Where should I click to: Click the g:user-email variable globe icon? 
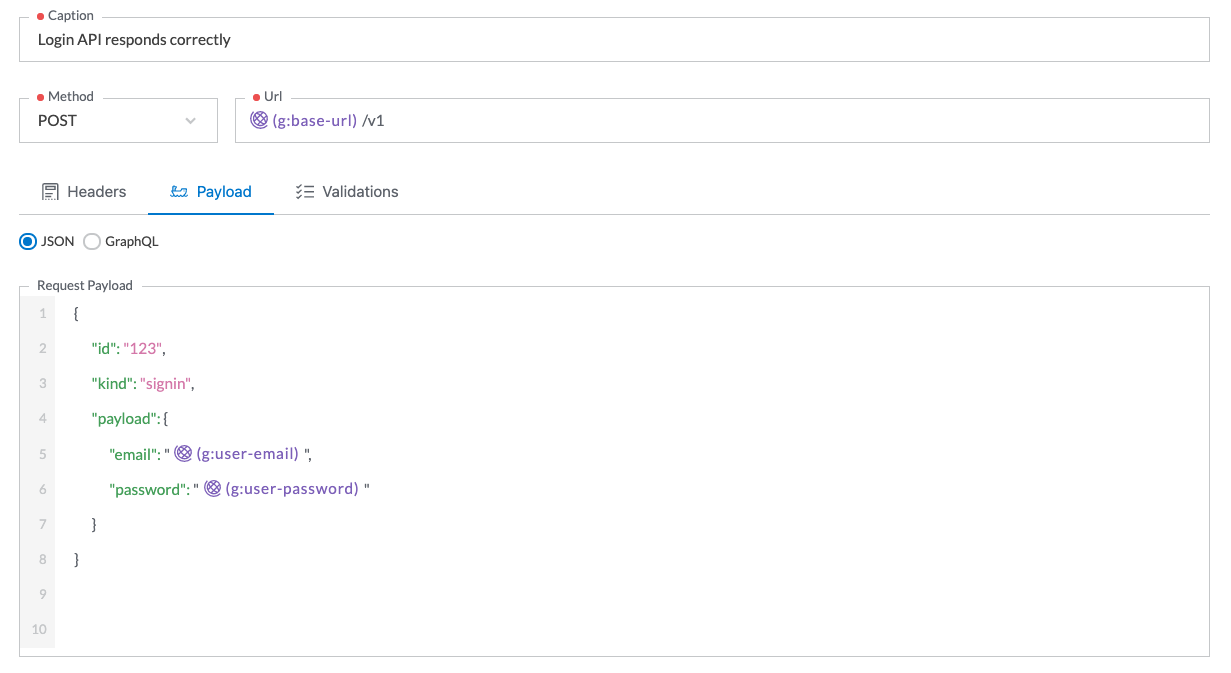pyautogui.click(x=183, y=453)
